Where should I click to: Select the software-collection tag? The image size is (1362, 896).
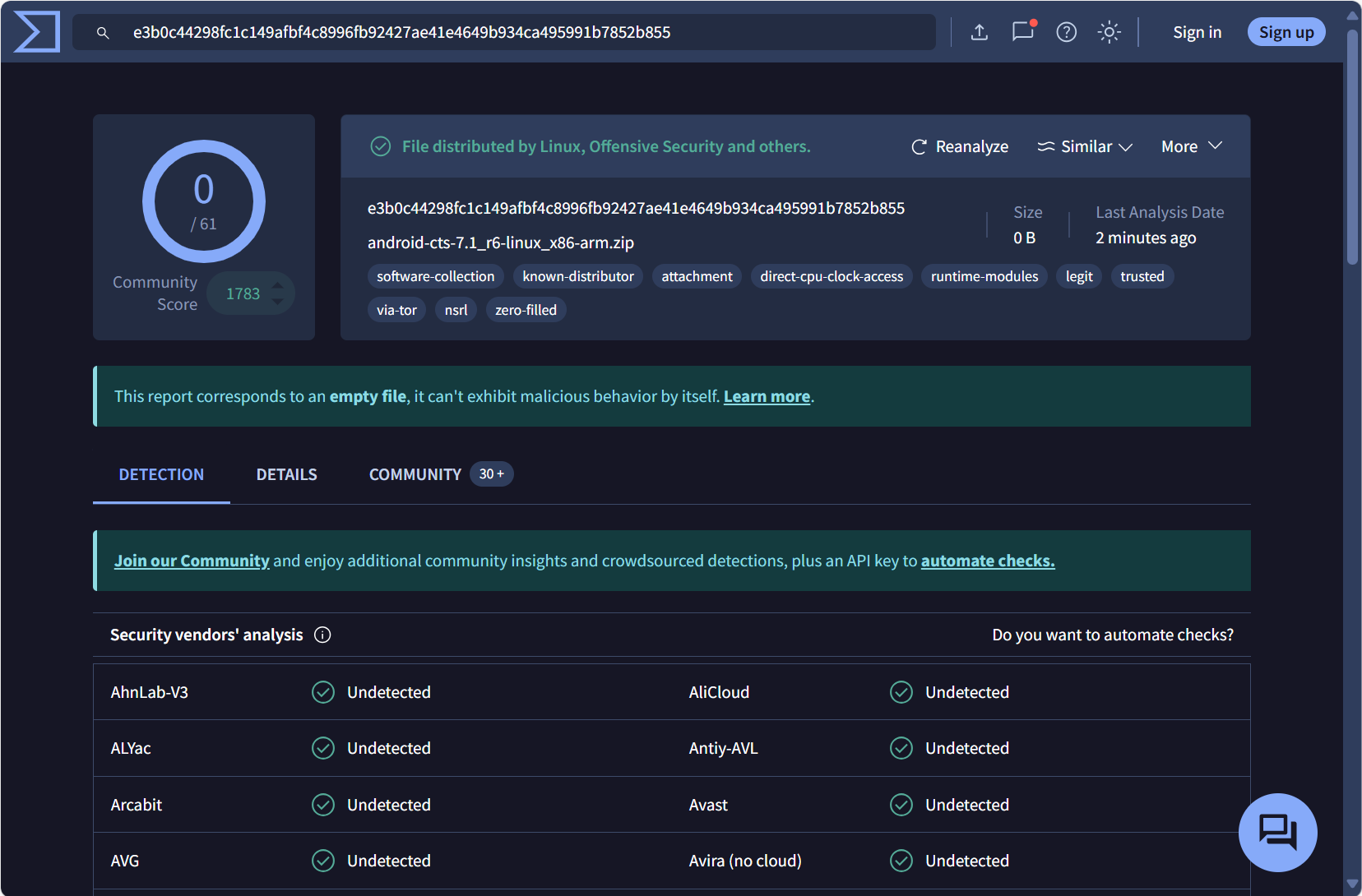pyautogui.click(x=436, y=276)
